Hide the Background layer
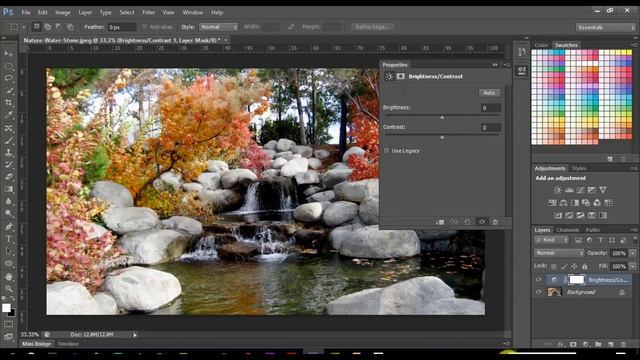Screen dimensions: 640x360 (538, 292)
